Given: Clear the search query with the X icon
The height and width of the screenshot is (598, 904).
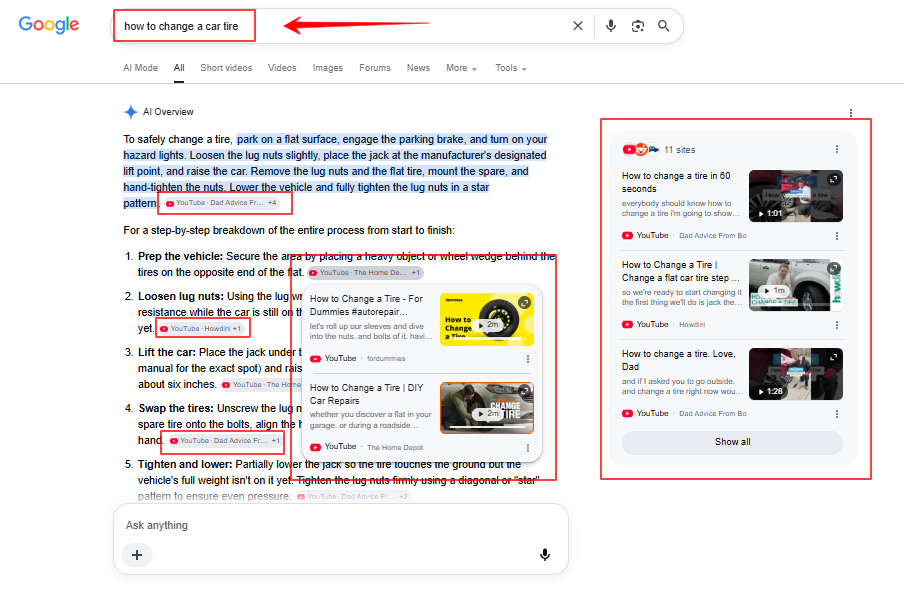Looking at the screenshot, I should tap(578, 26).
